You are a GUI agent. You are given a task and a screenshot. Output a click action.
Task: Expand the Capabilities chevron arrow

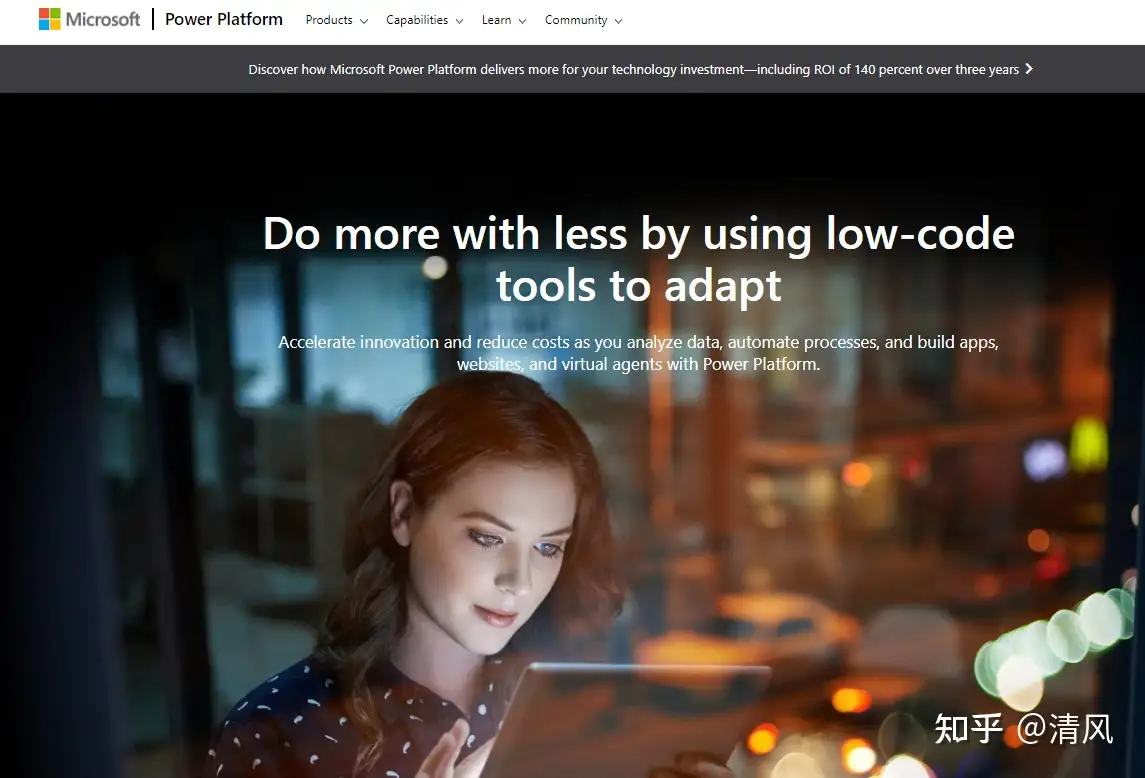(x=459, y=21)
